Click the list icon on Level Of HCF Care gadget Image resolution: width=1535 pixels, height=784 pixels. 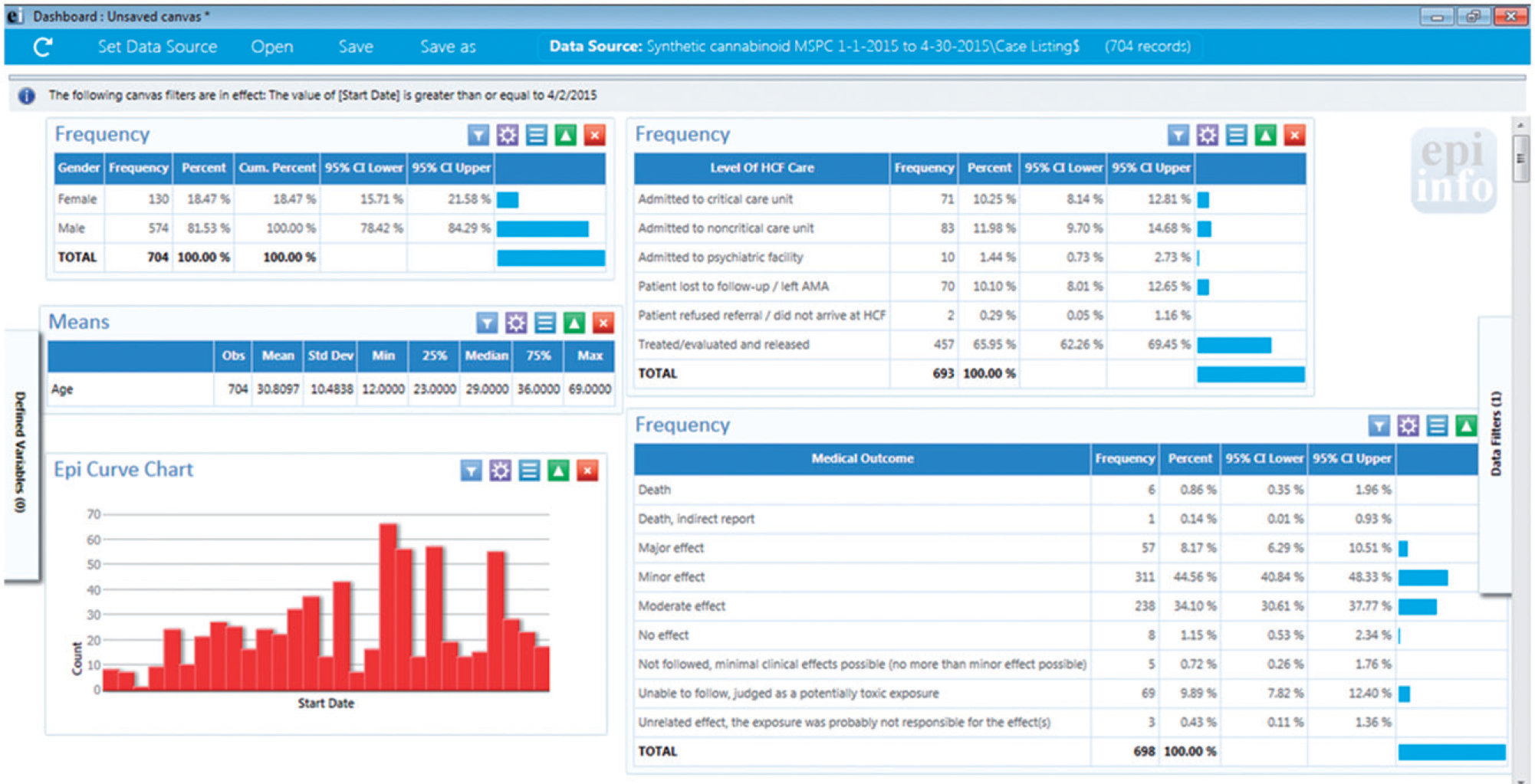[x=1236, y=136]
